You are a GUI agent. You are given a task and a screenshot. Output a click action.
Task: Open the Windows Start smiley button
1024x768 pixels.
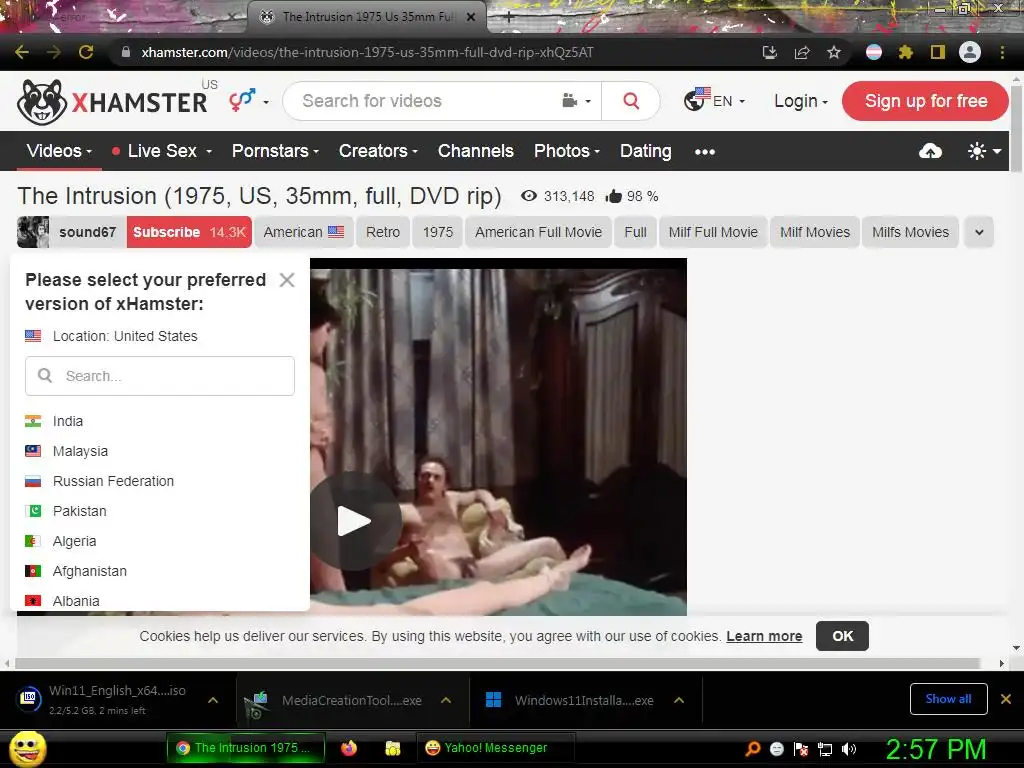tap(28, 748)
